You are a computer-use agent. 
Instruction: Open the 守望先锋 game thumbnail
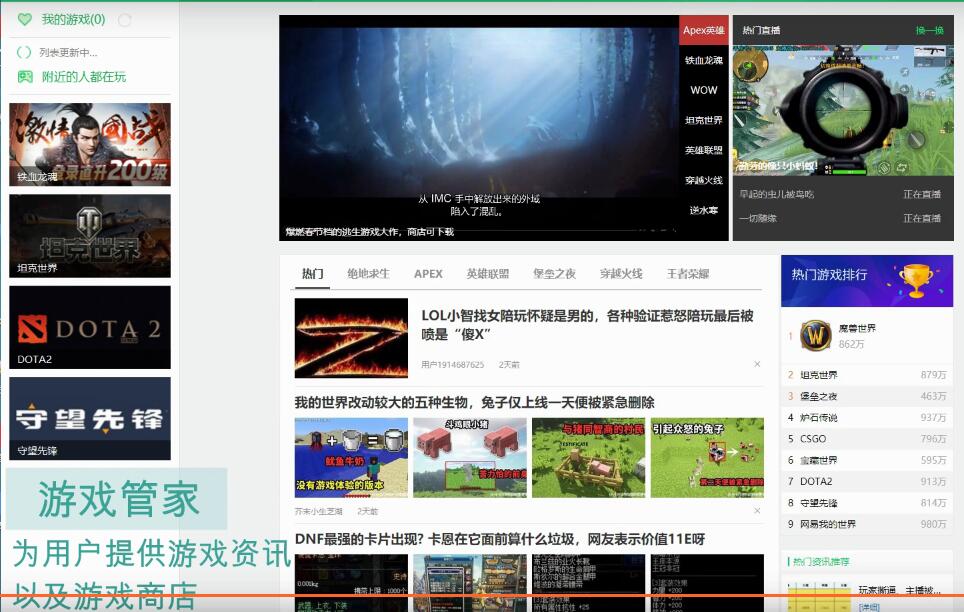(x=89, y=419)
